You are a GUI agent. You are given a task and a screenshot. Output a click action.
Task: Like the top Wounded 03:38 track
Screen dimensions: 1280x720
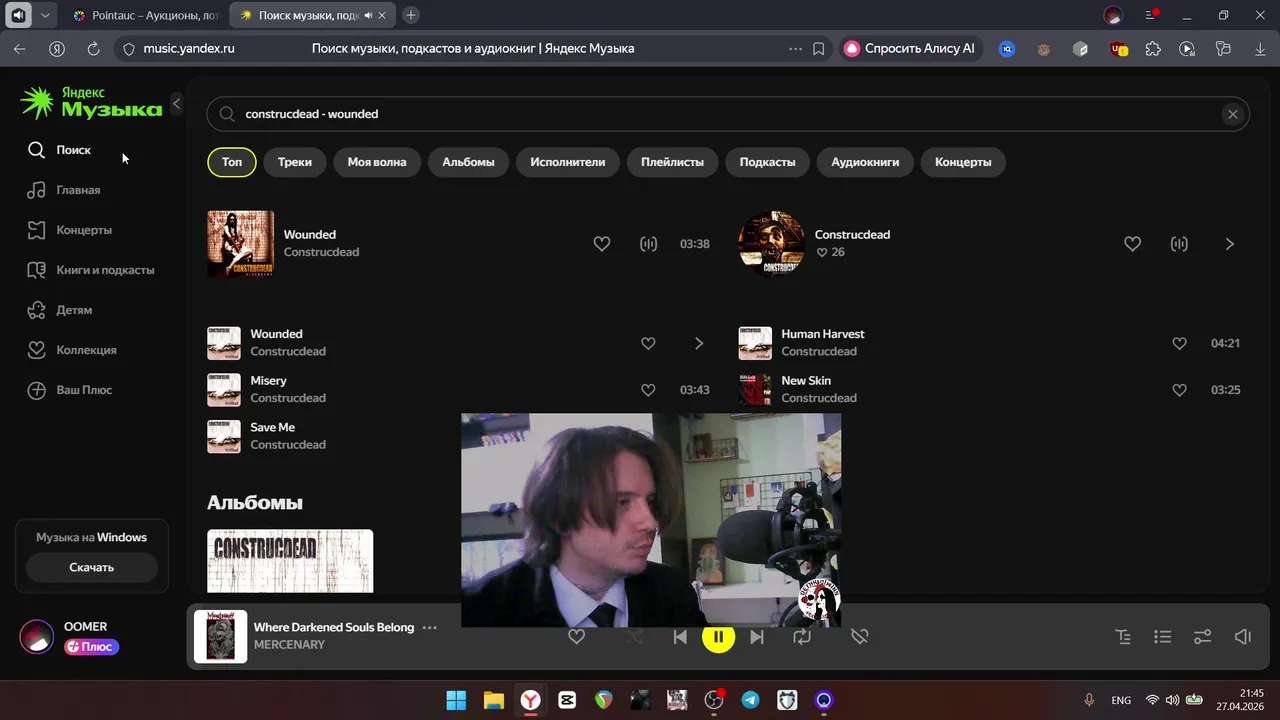tap(602, 244)
